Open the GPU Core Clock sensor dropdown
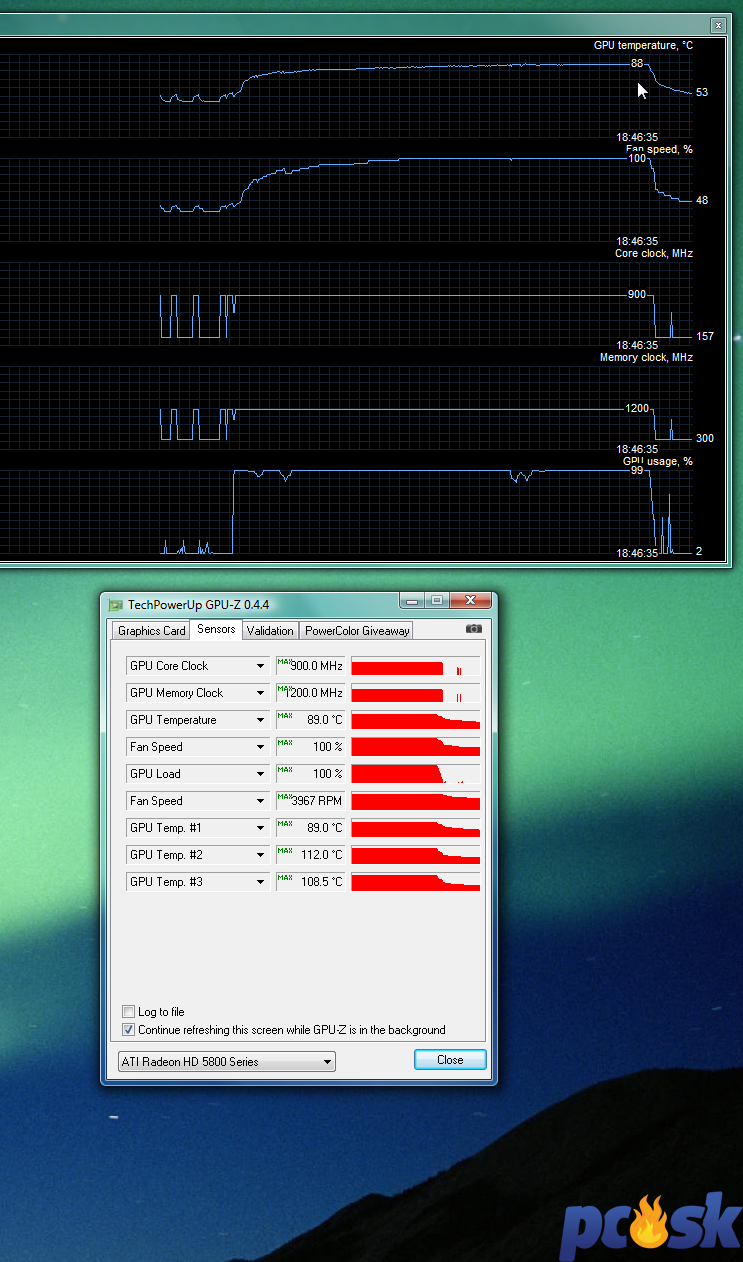The image size is (743, 1262). 261,666
